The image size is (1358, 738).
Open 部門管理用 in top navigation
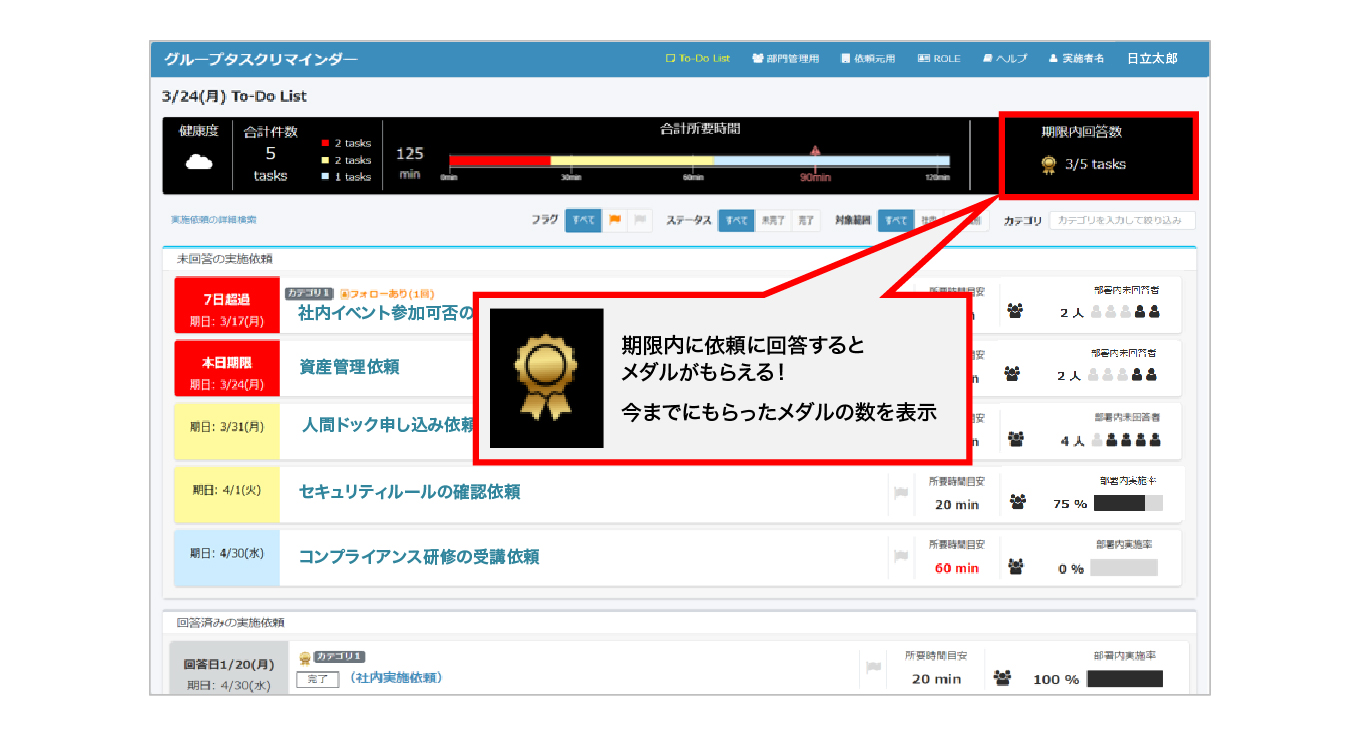(785, 59)
